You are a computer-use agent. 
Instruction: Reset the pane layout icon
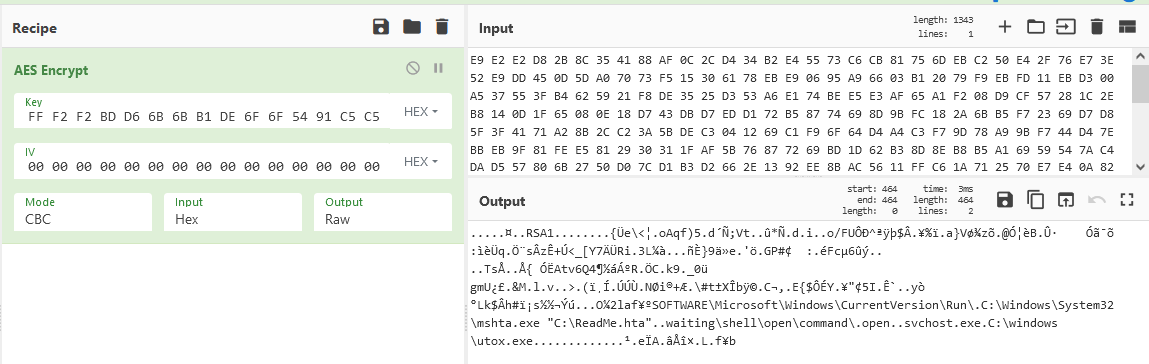[1126, 27]
